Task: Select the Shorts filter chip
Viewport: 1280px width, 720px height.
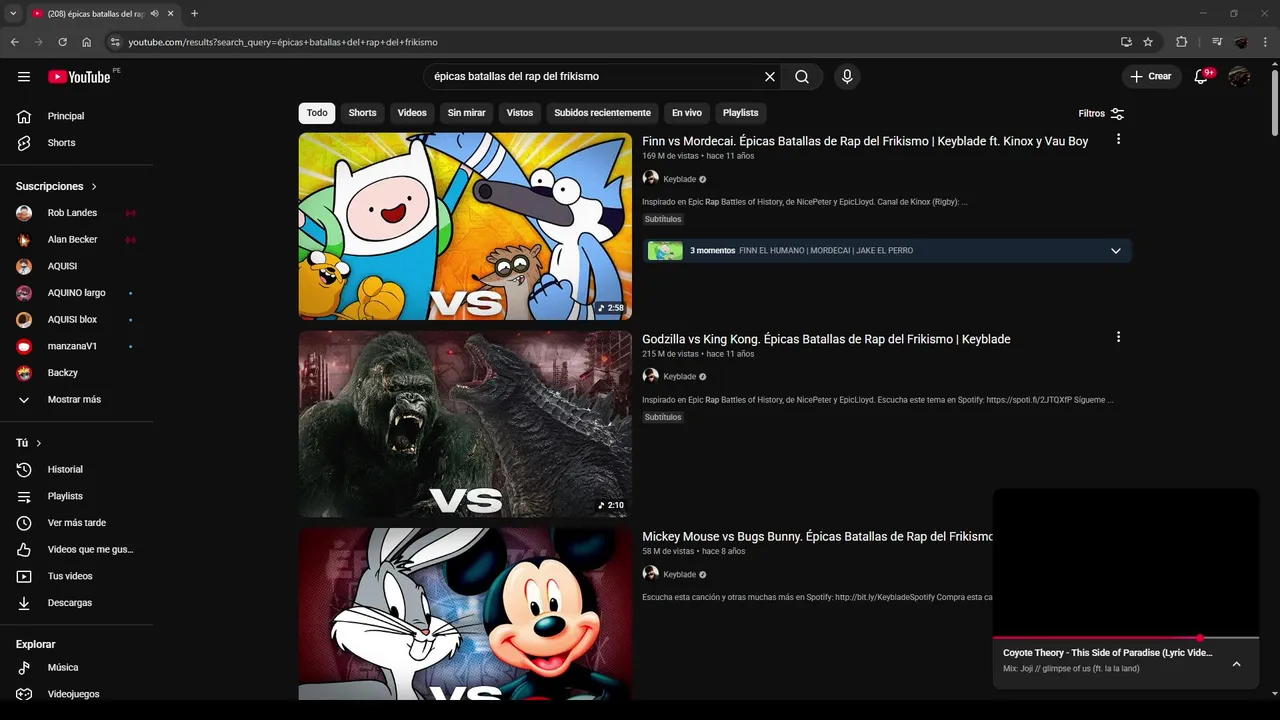Action: 362,113
